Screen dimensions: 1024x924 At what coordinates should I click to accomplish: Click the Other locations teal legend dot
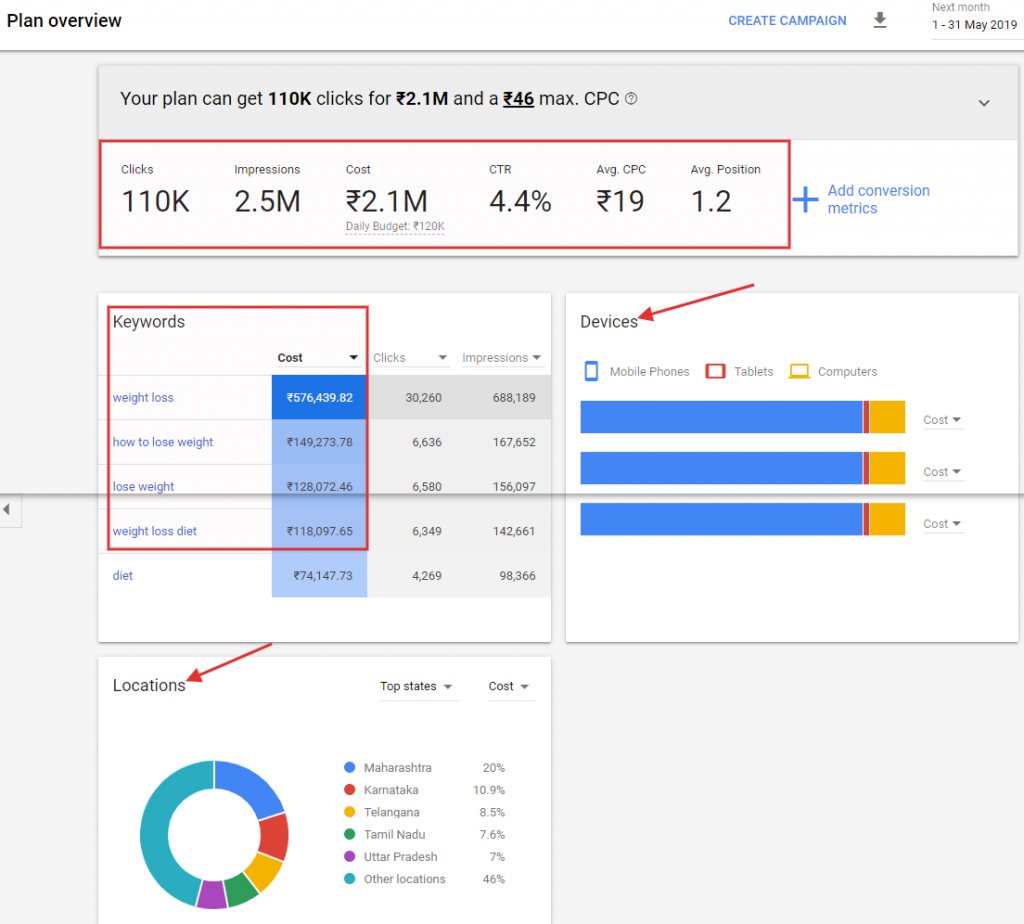(349, 879)
